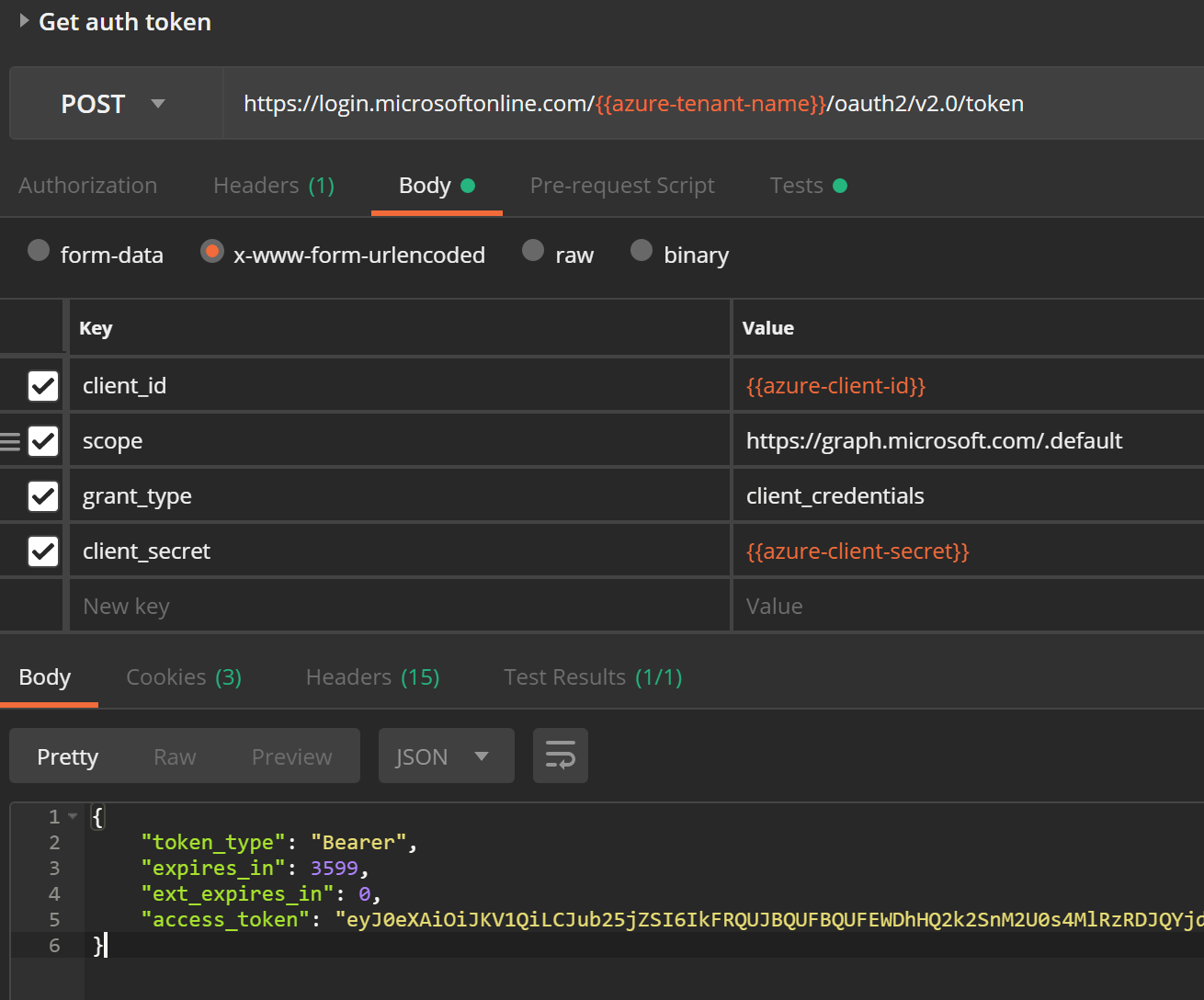Uncheck the client_id parameter

coord(43,385)
